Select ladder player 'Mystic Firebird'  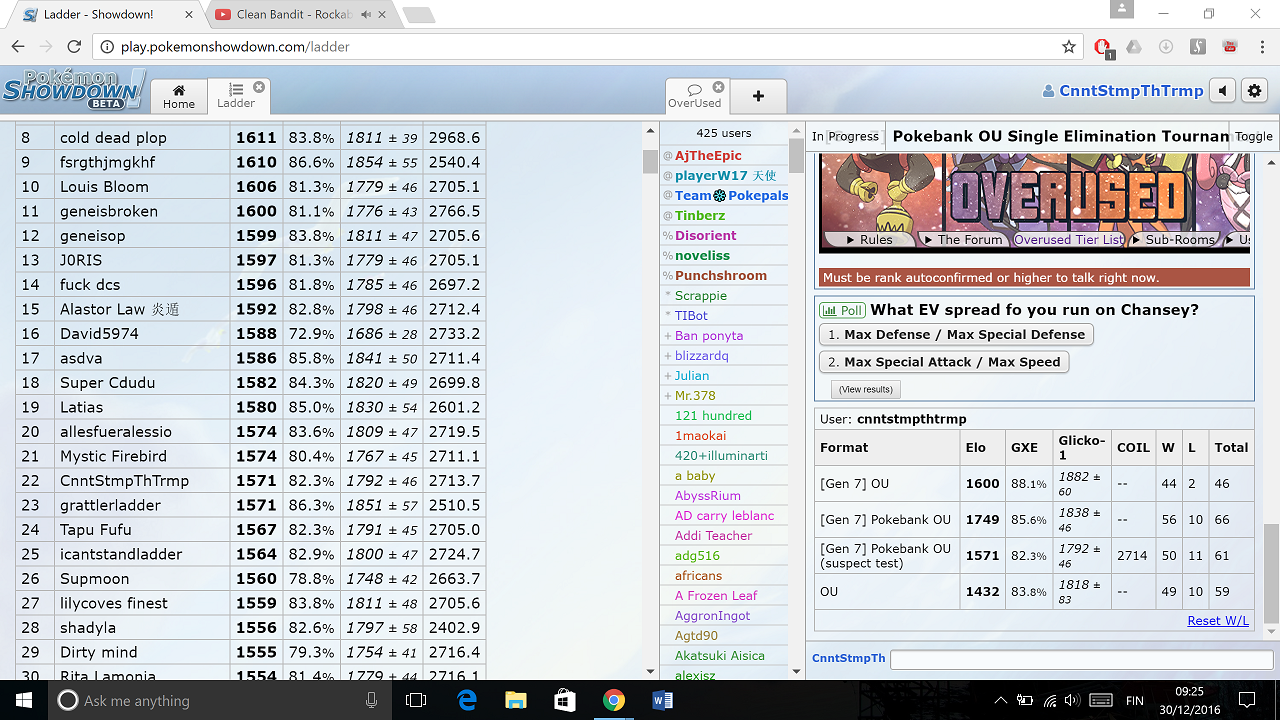[x=113, y=456]
